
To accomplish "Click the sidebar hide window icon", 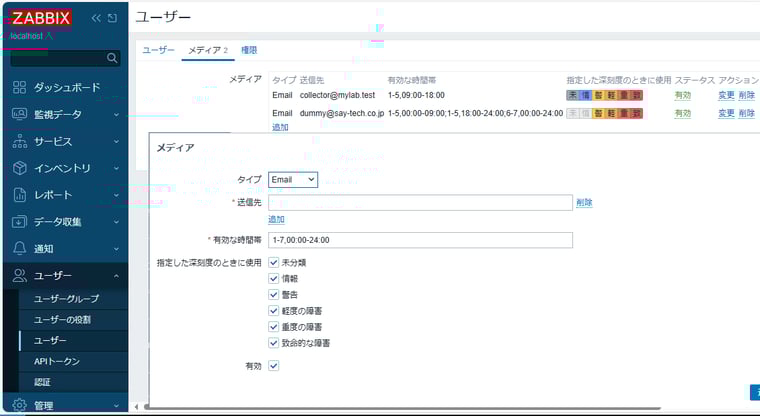I will point(112,18).
